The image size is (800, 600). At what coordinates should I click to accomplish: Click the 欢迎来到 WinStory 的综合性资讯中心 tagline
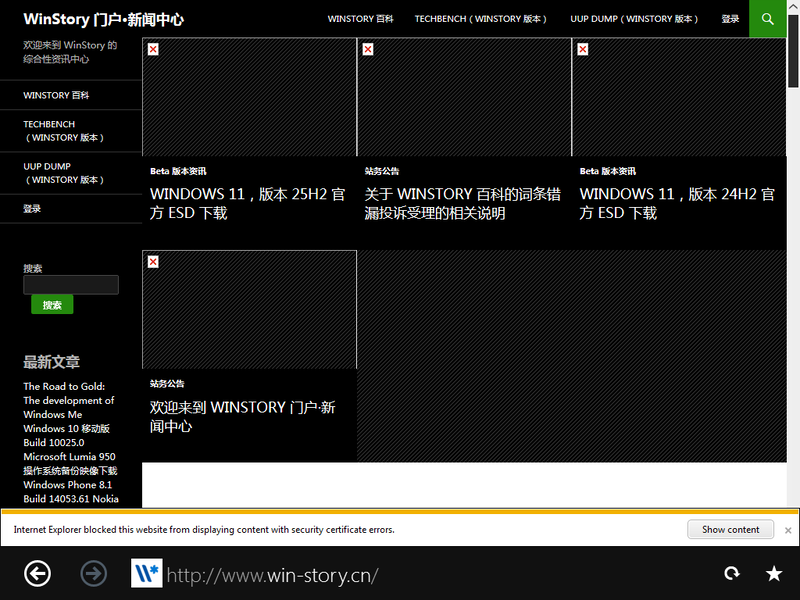coord(70,52)
